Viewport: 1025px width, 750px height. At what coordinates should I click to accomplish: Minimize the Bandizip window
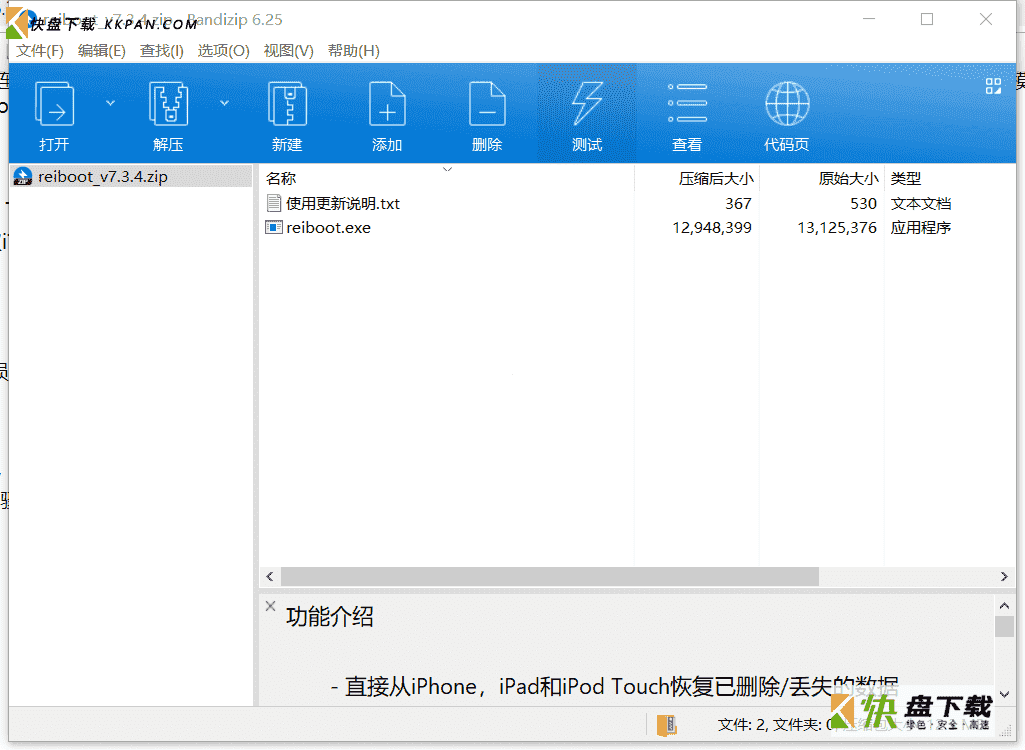pyautogui.click(x=869, y=20)
